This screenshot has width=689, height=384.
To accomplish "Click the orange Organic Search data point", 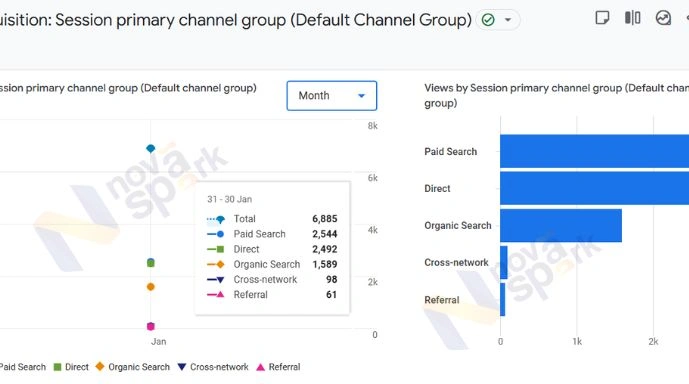I will click(151, 286).
